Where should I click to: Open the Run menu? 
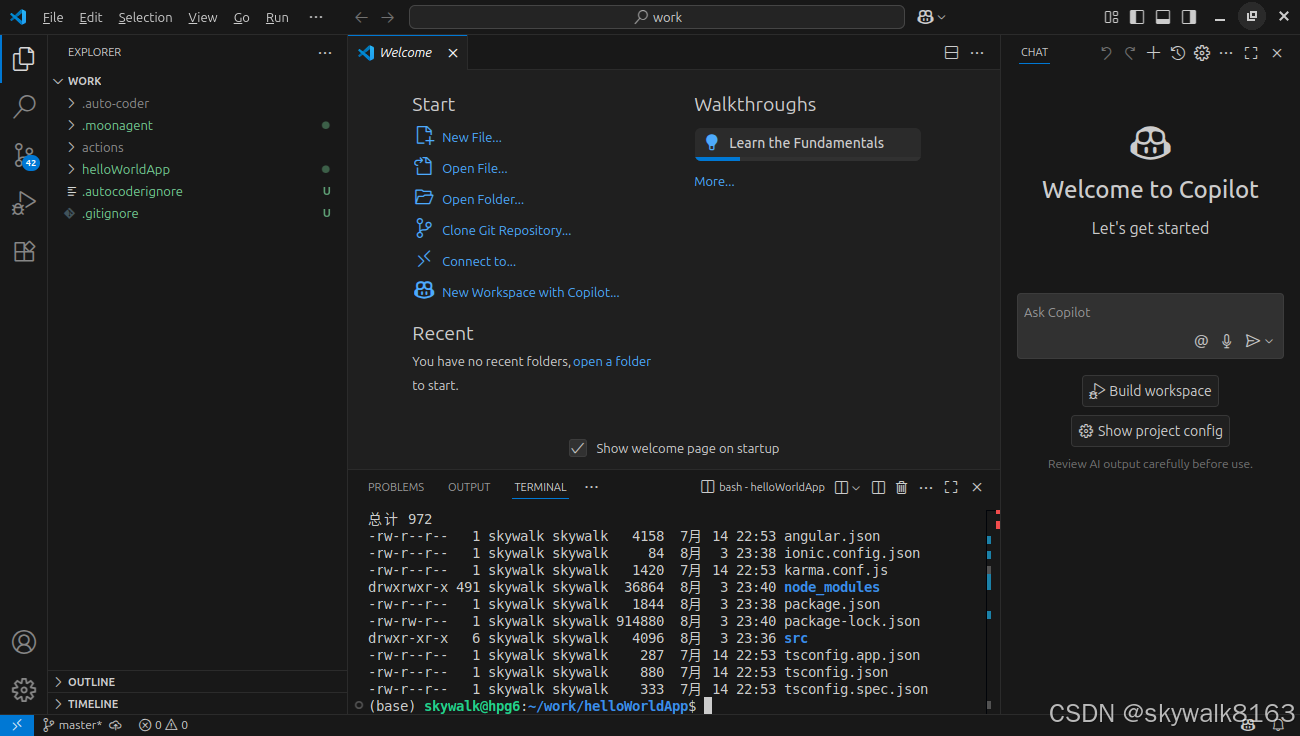point(277,17)
